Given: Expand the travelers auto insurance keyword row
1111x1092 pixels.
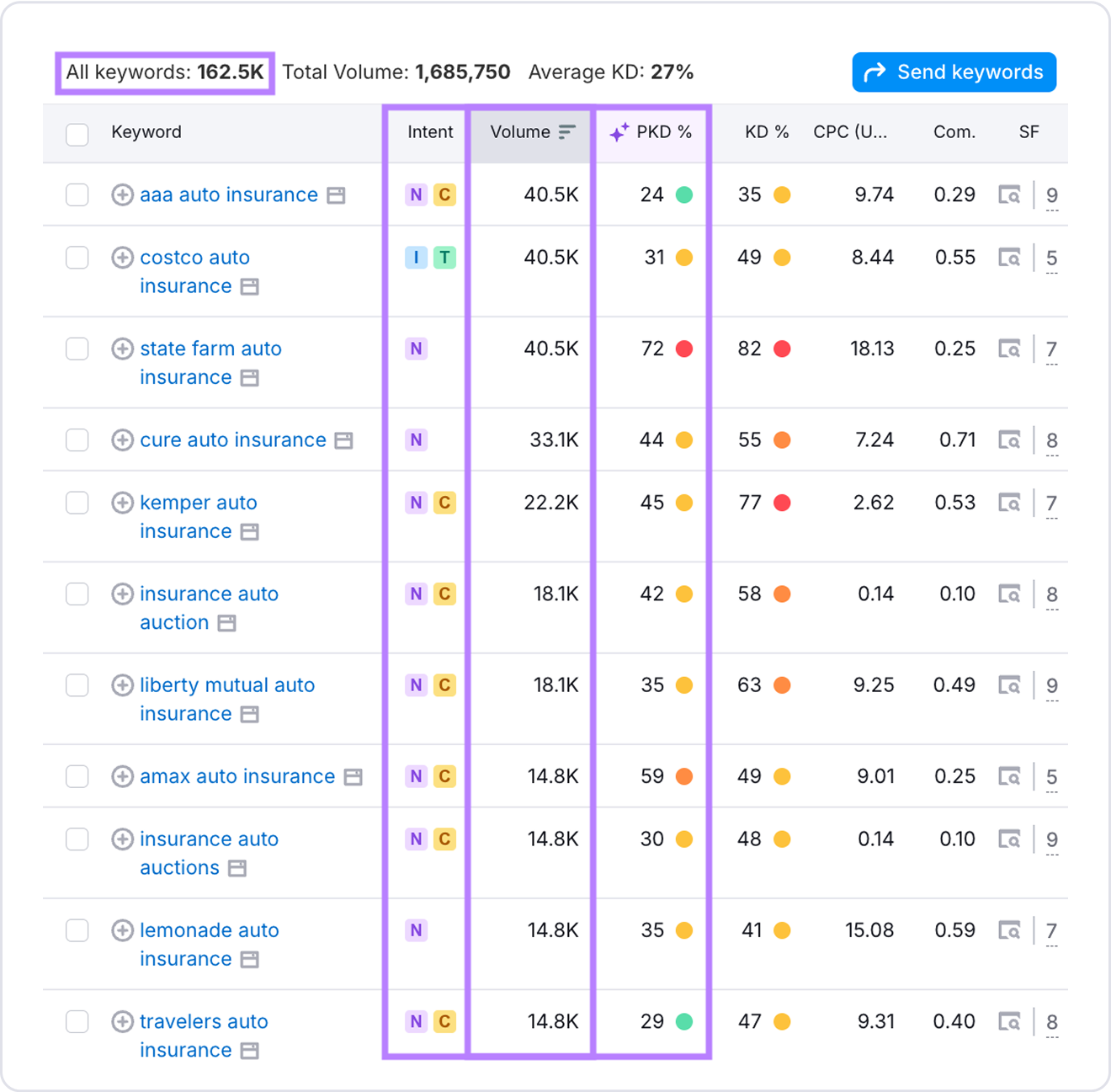Looking at the screenshot, I should click(121, 1021).
